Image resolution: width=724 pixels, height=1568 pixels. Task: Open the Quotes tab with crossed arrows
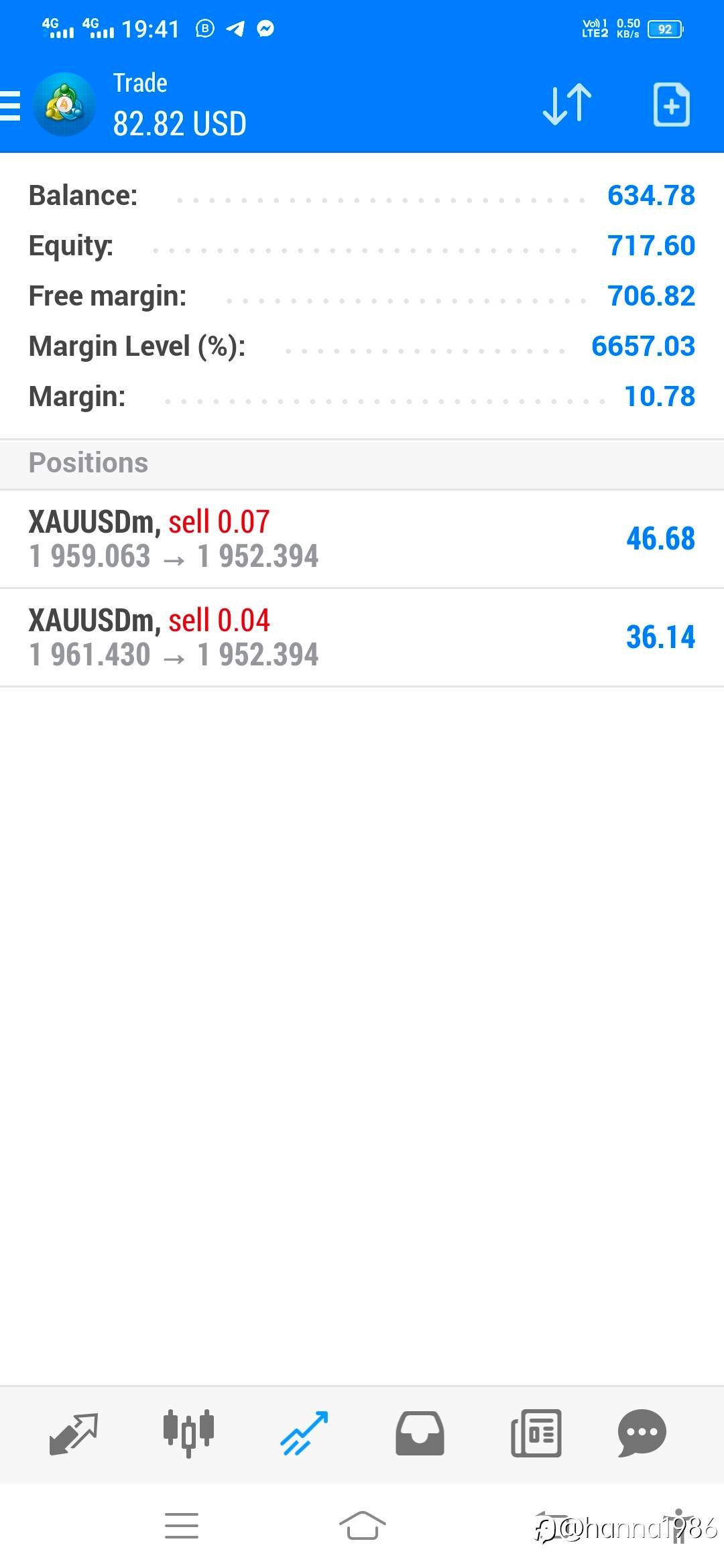74,1433
